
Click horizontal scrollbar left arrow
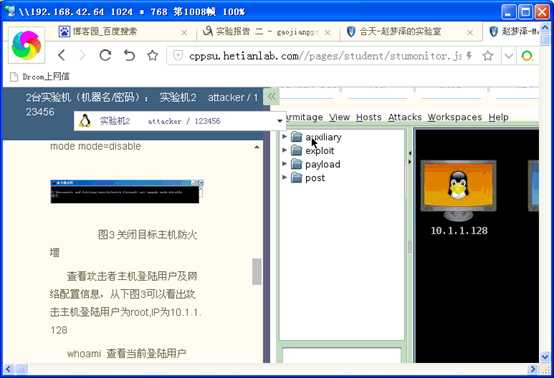8,370
